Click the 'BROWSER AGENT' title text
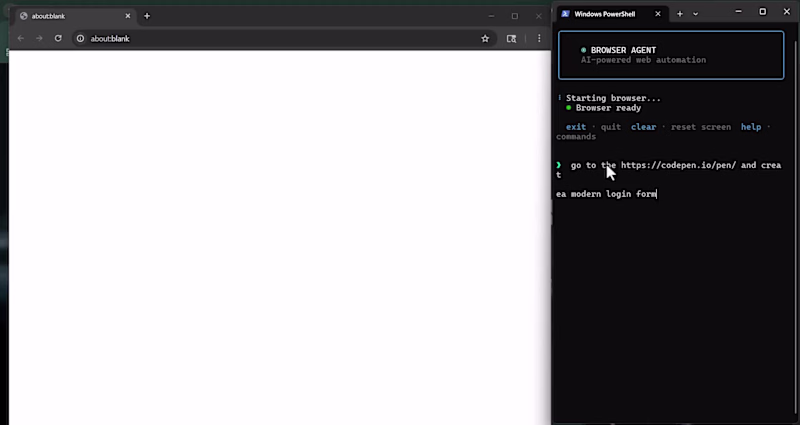This screenshot has height=425, width=800. 623,50
